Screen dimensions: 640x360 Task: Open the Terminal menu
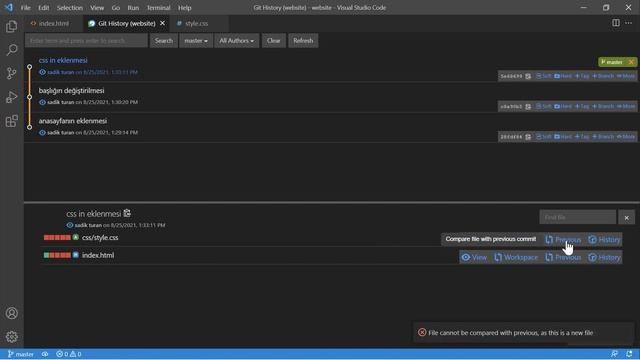[158, 7]
